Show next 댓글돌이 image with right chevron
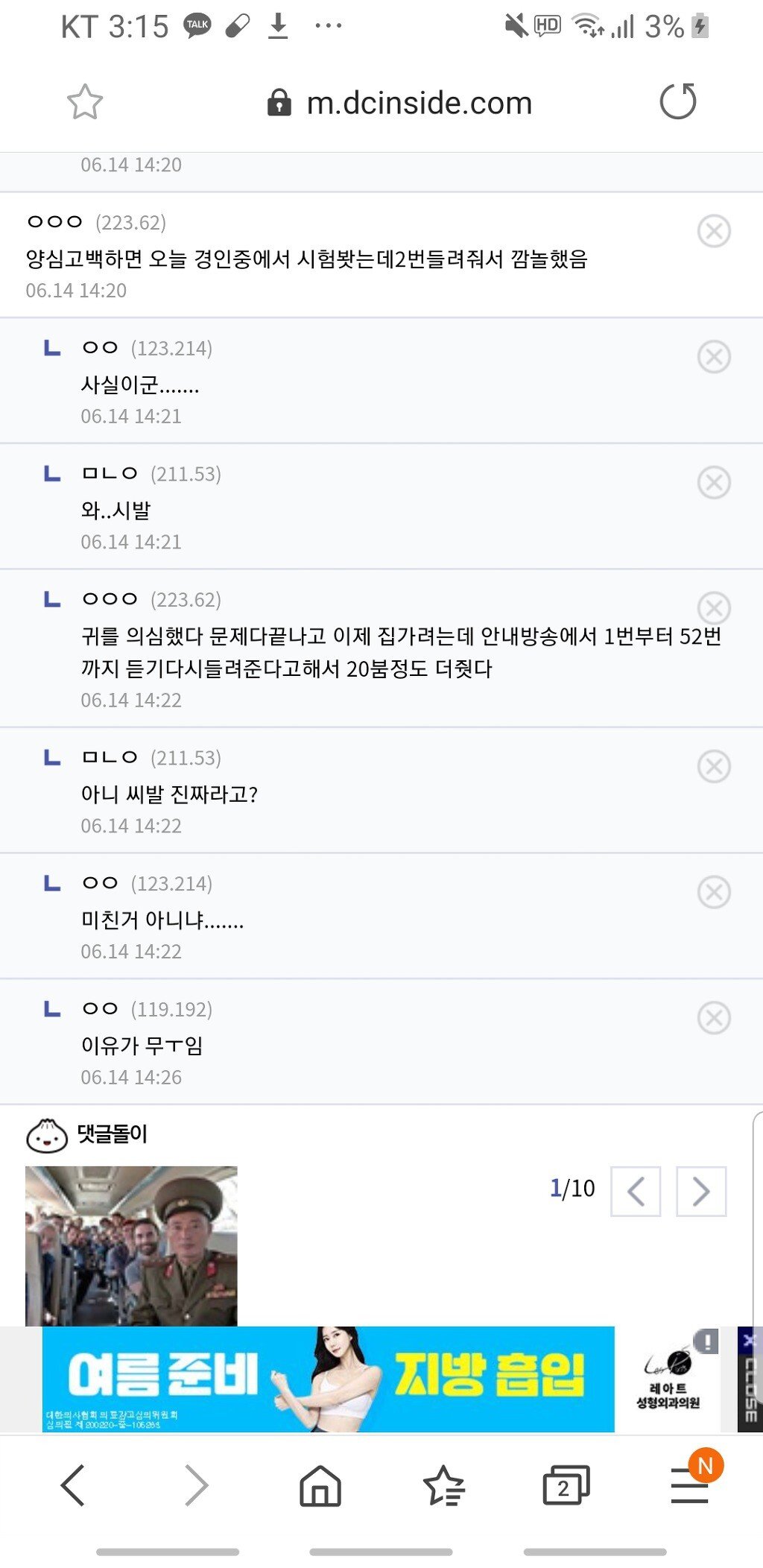This screenshot has width=763, height=1568. [x=700, y=1191]
